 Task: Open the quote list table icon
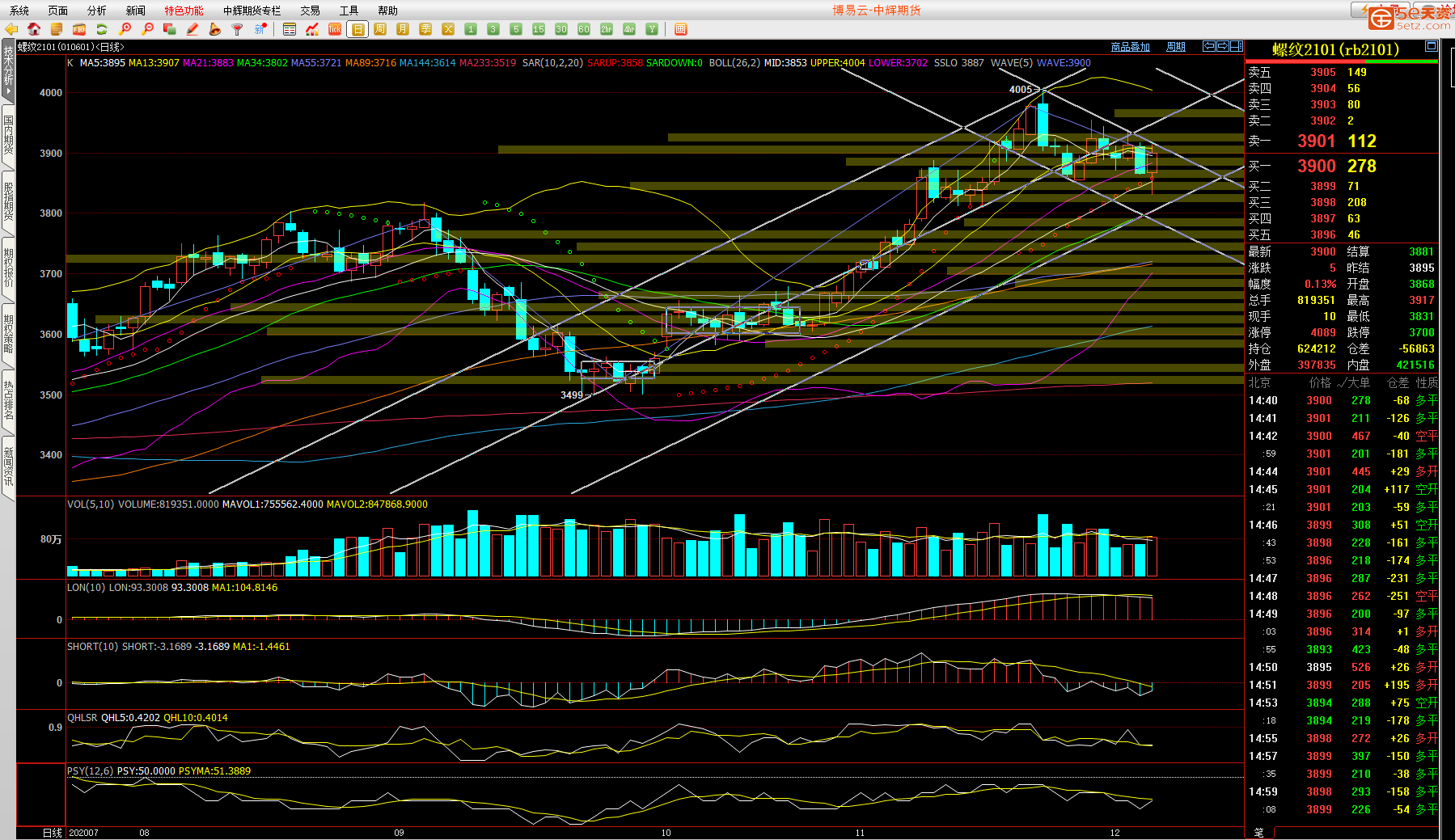click(x=290, y=29)
